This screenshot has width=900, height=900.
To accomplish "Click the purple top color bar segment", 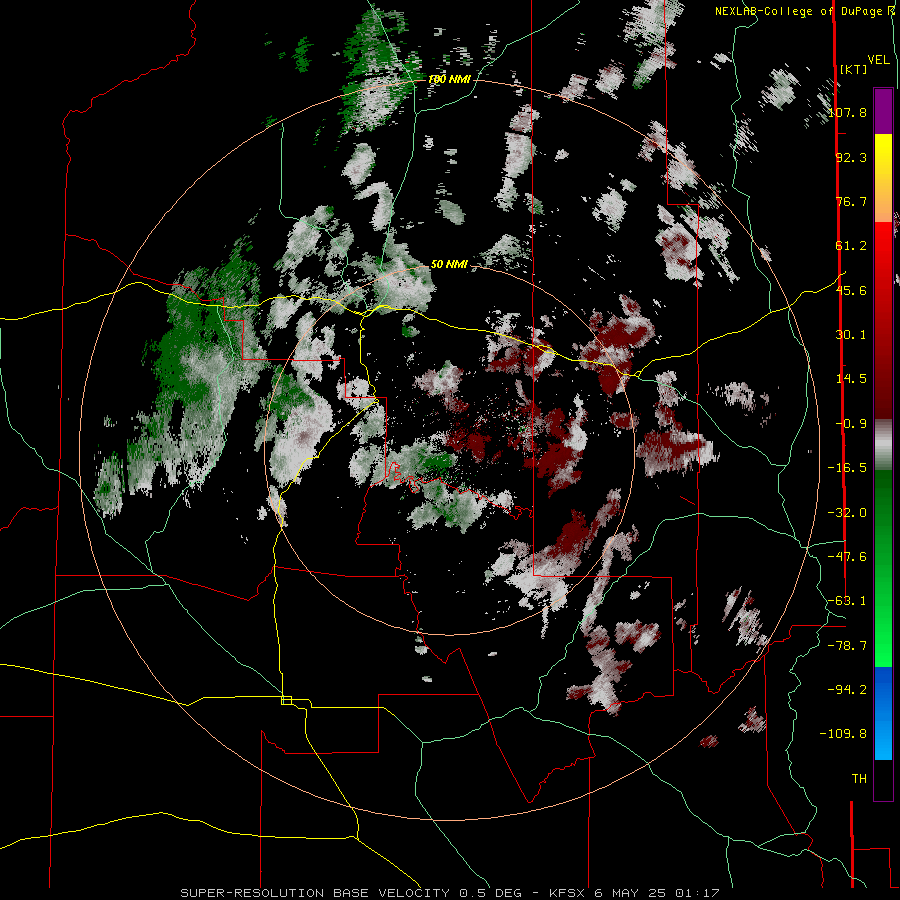I will tap(883, 111).
